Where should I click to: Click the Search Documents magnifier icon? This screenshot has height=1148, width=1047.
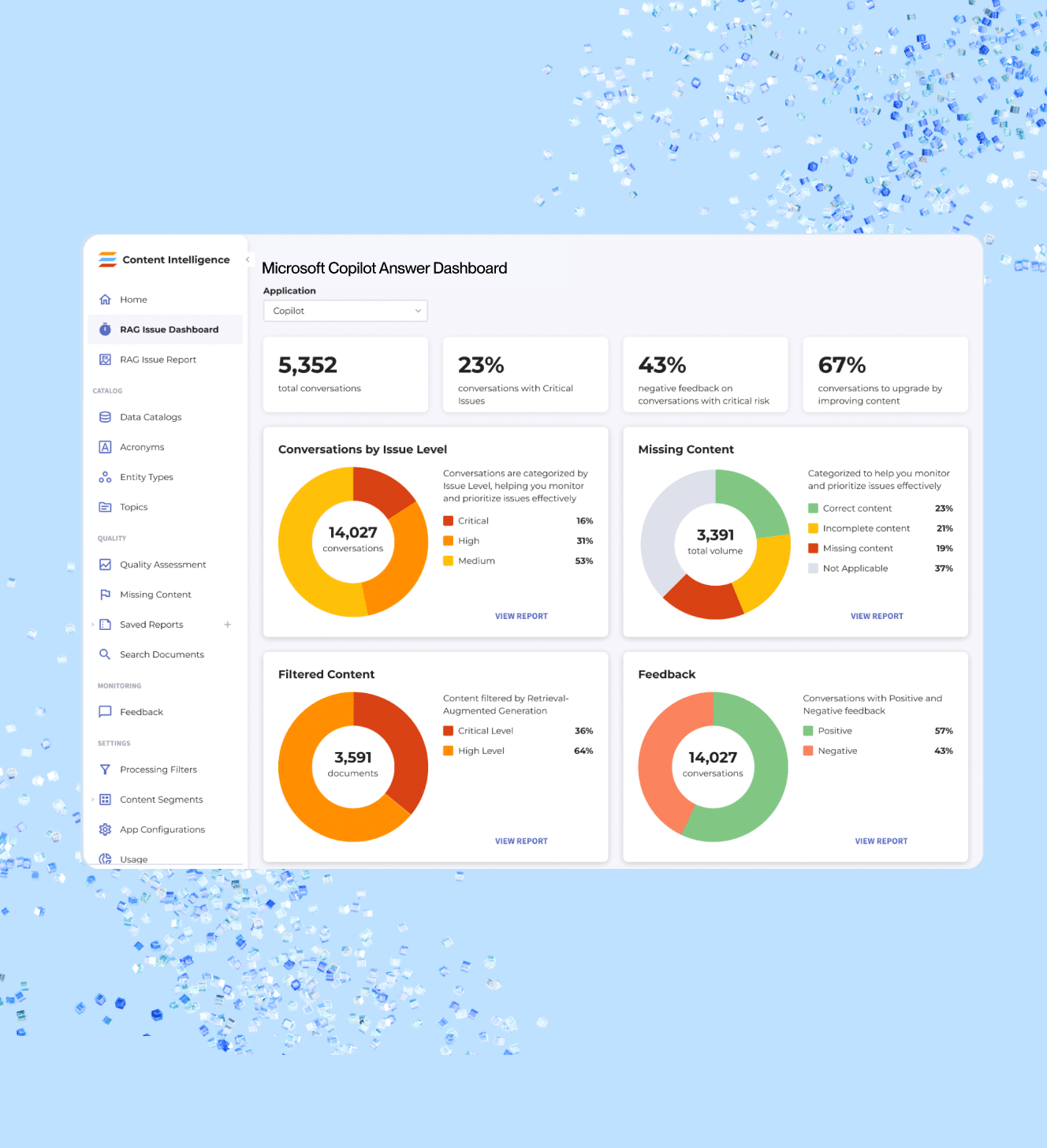[105, 654]
